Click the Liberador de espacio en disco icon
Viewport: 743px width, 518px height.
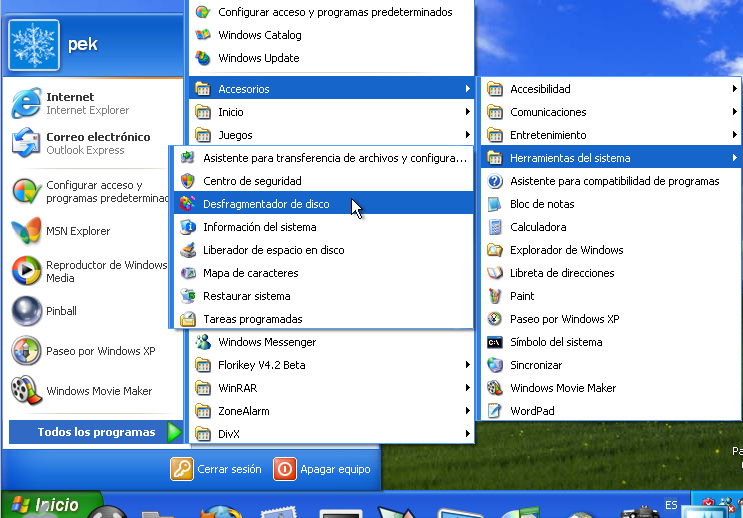pyautogui.click(x=188, y=250)
